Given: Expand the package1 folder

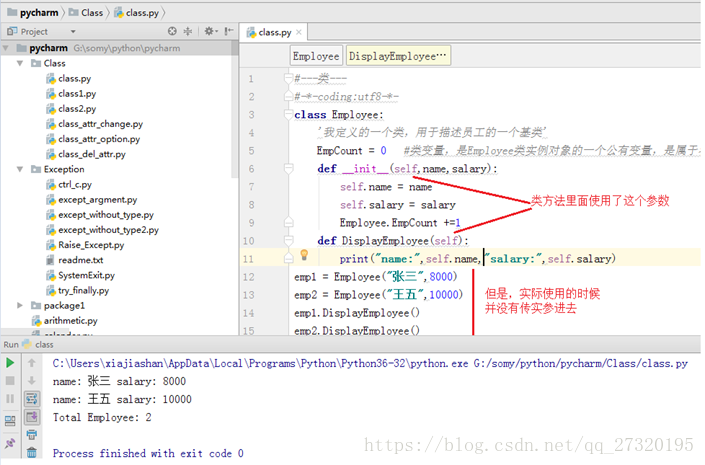Looking at the screenshot, I should 20,305.
